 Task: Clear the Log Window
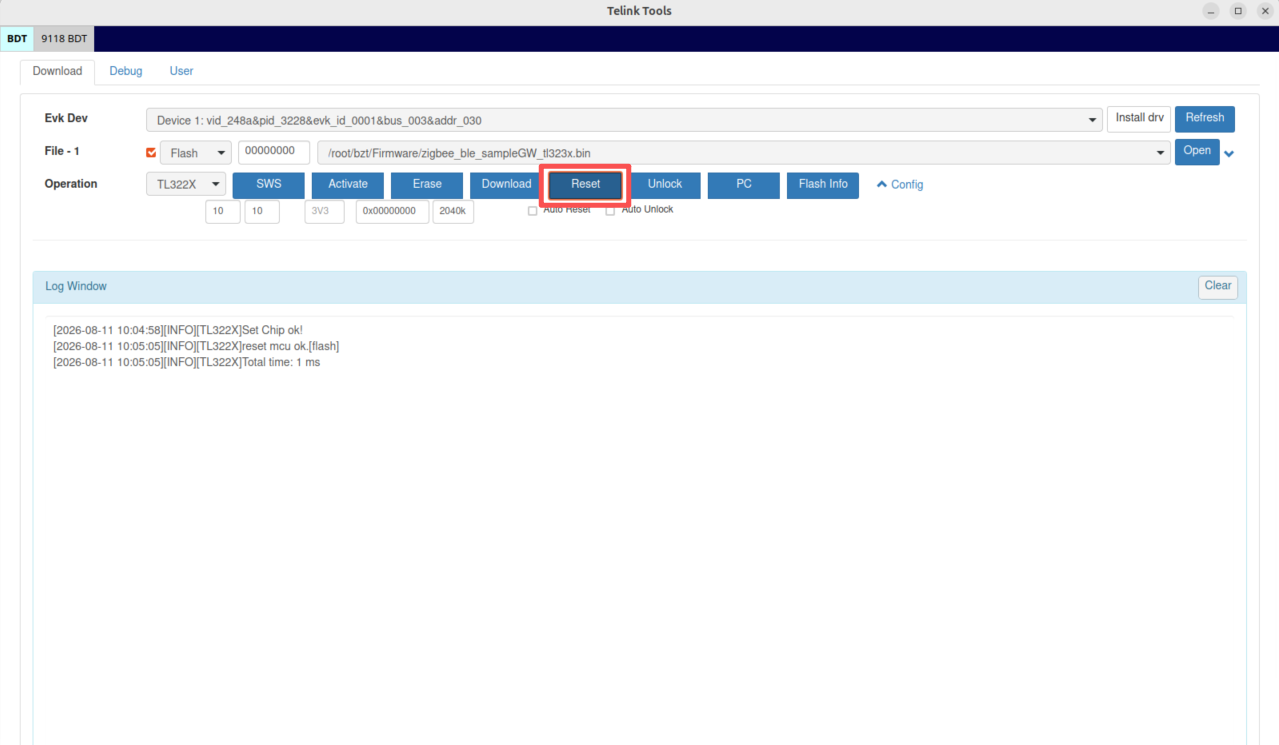pos(1218,287)
